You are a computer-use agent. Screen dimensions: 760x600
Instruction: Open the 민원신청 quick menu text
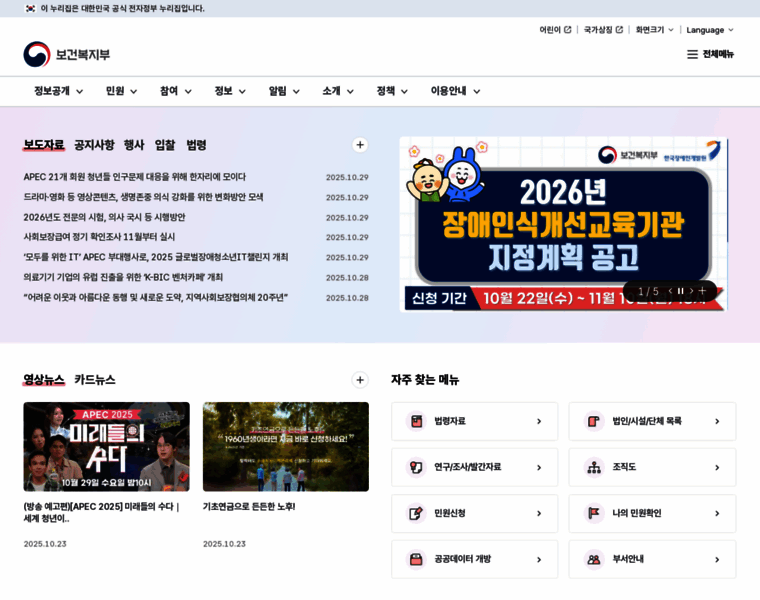(450, 513)
